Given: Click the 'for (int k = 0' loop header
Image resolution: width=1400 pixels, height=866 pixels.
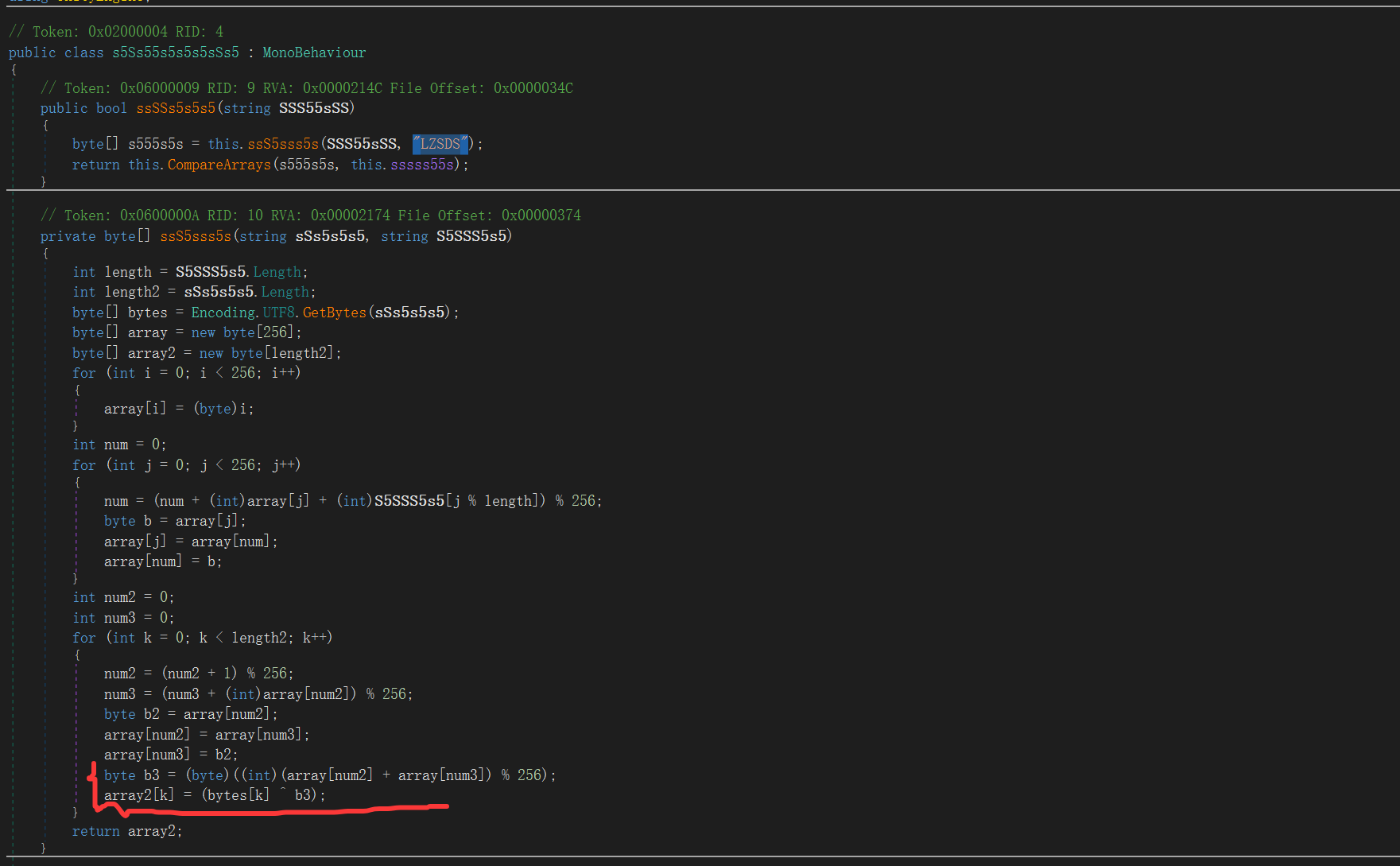Looking at the screenshot, I should click(x=202, y=638).
